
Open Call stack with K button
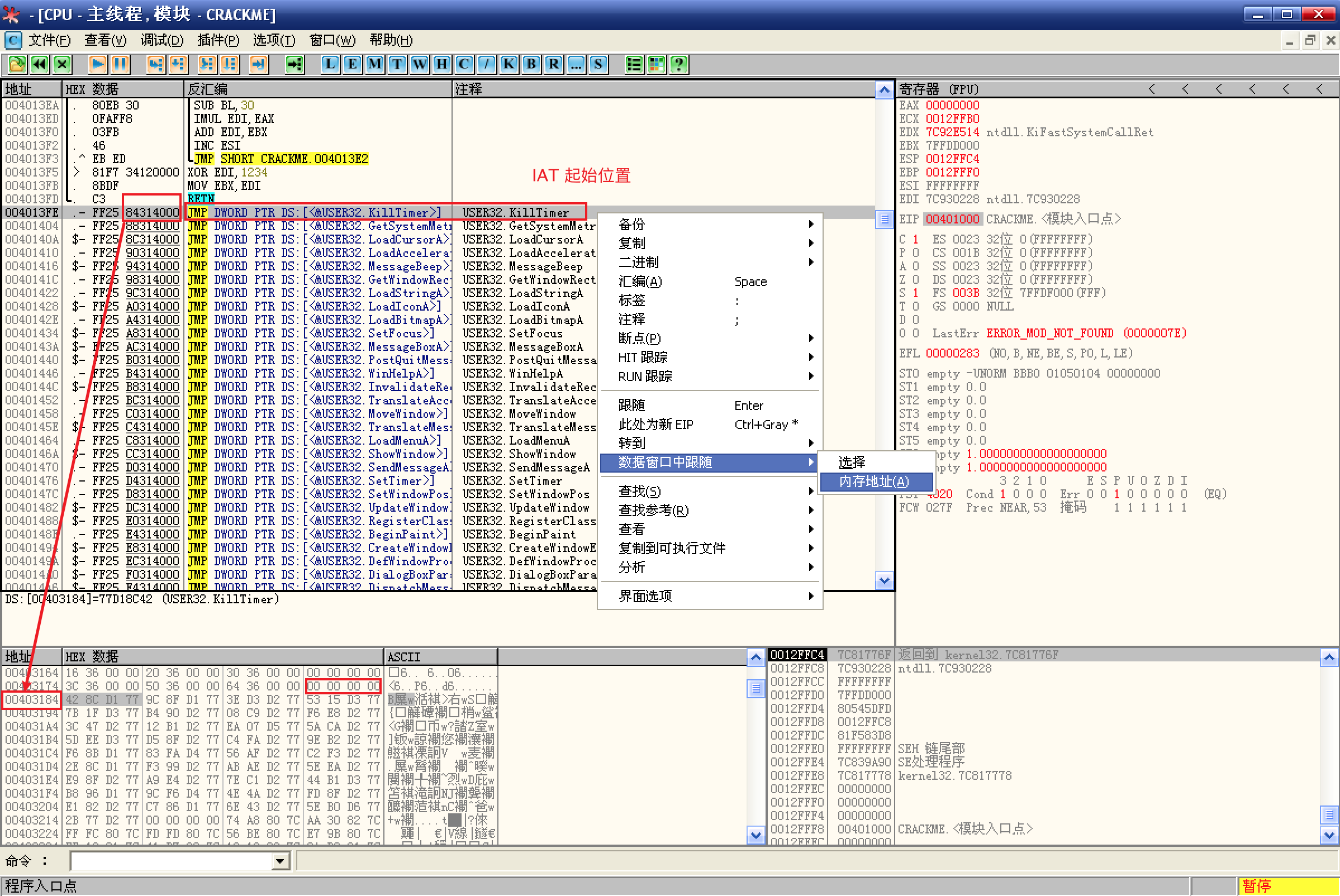pos(509,64)
